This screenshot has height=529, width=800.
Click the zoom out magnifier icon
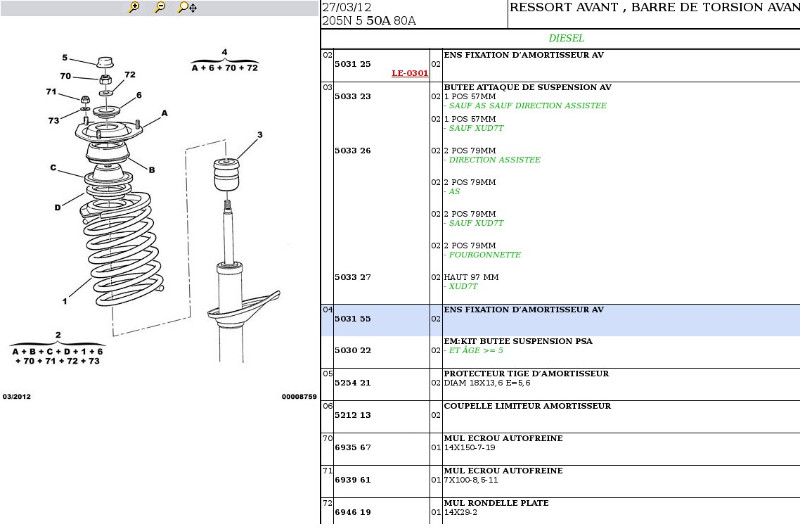tap(160, 7)
